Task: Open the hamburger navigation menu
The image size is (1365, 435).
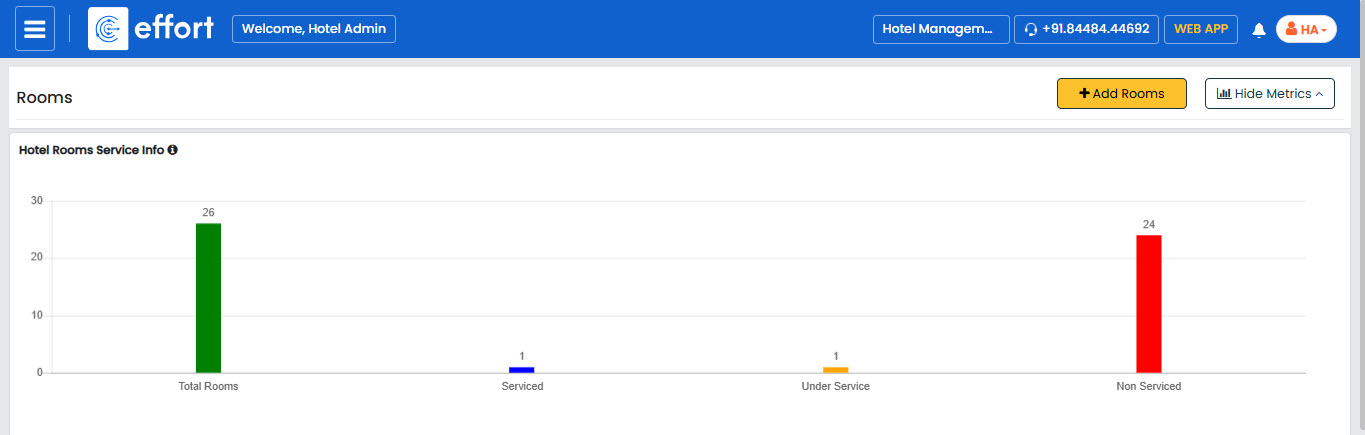Action: [34, 29]
